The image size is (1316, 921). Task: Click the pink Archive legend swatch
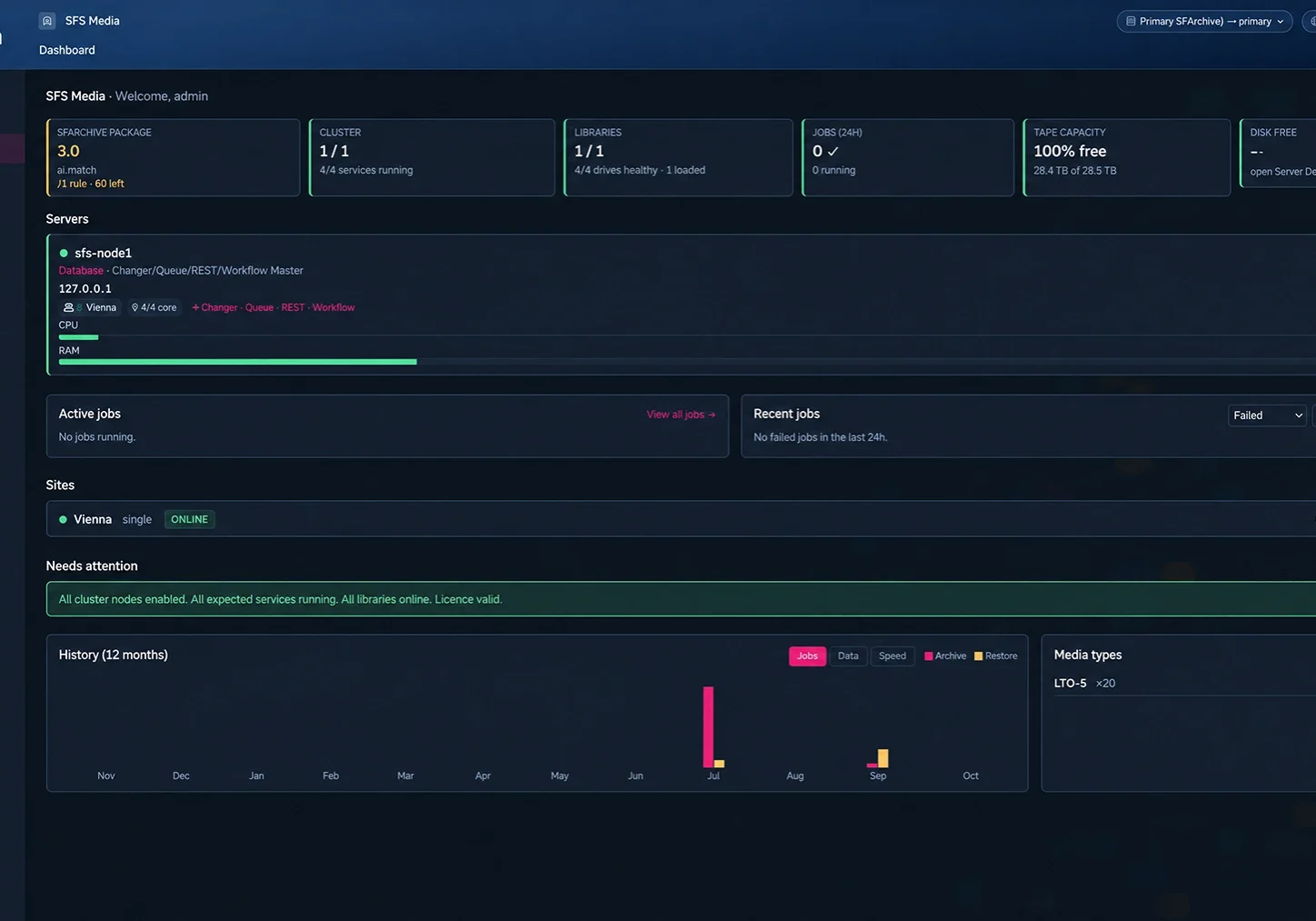point(929,656)
